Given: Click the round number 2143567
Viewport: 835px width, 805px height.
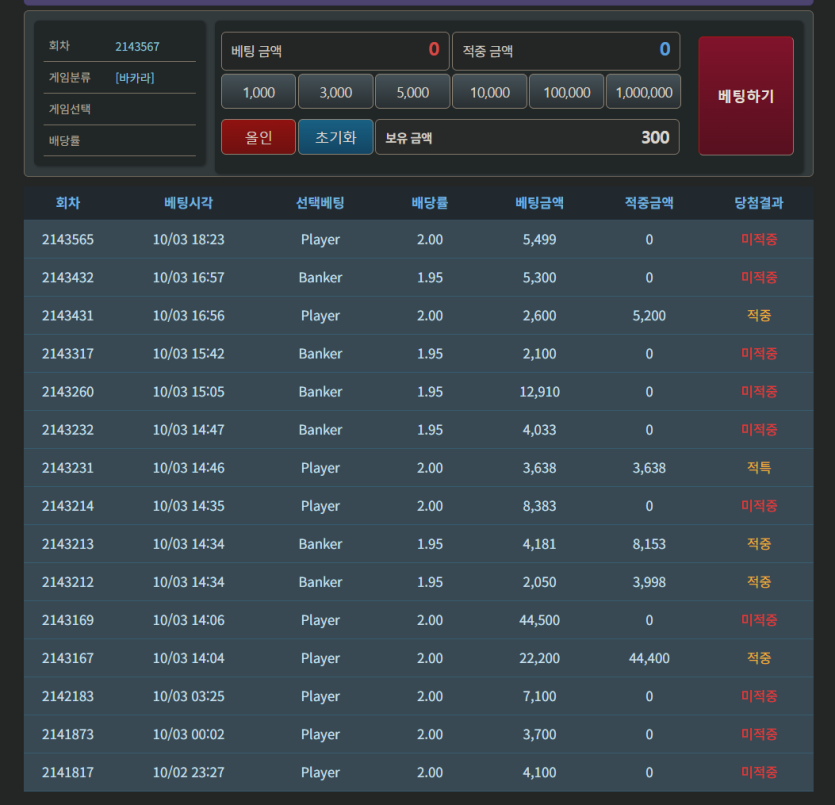Looking at the screenshot, I should click(x=137, y=47).
